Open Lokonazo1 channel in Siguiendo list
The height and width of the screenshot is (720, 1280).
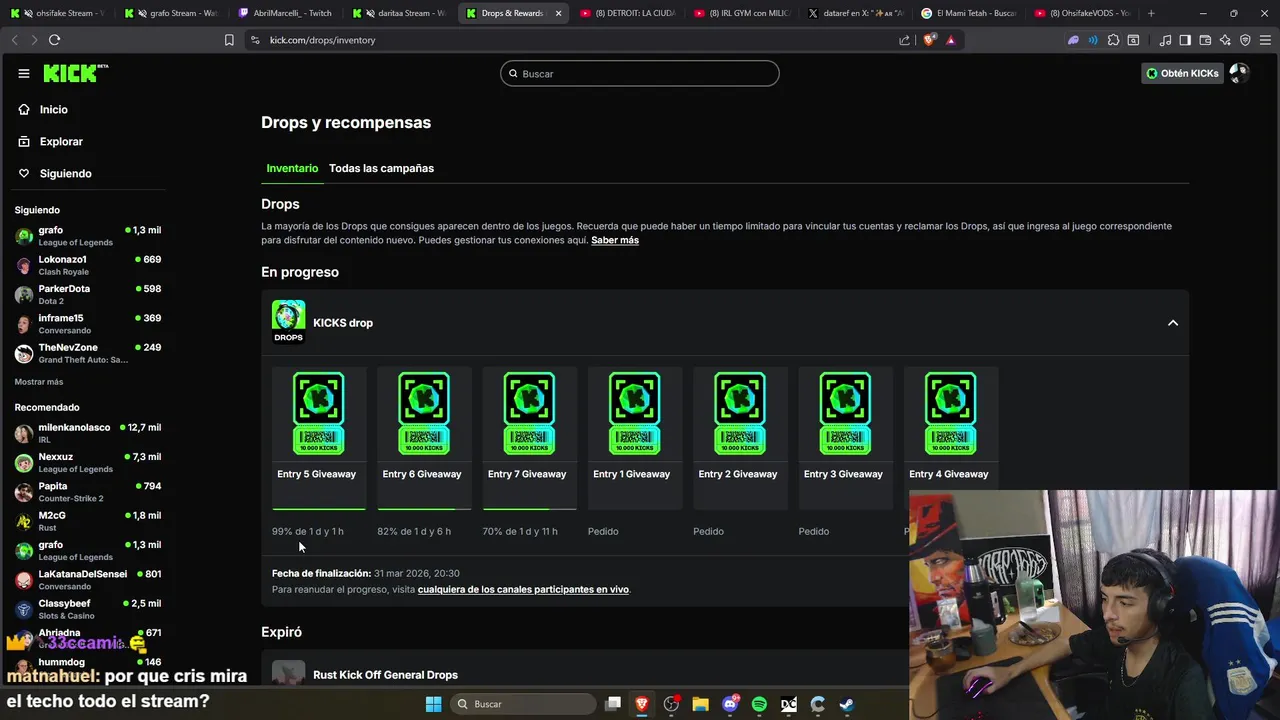click(x=88, y=265)
